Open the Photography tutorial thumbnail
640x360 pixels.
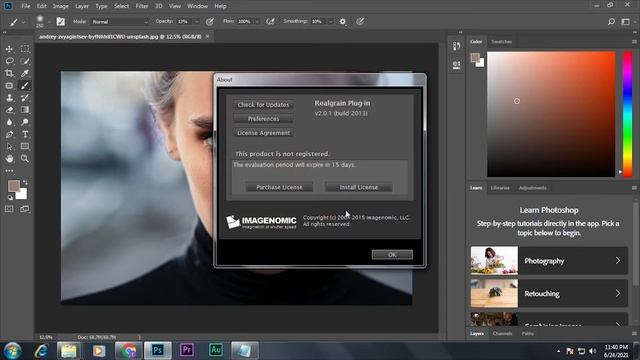pos(494,260)
